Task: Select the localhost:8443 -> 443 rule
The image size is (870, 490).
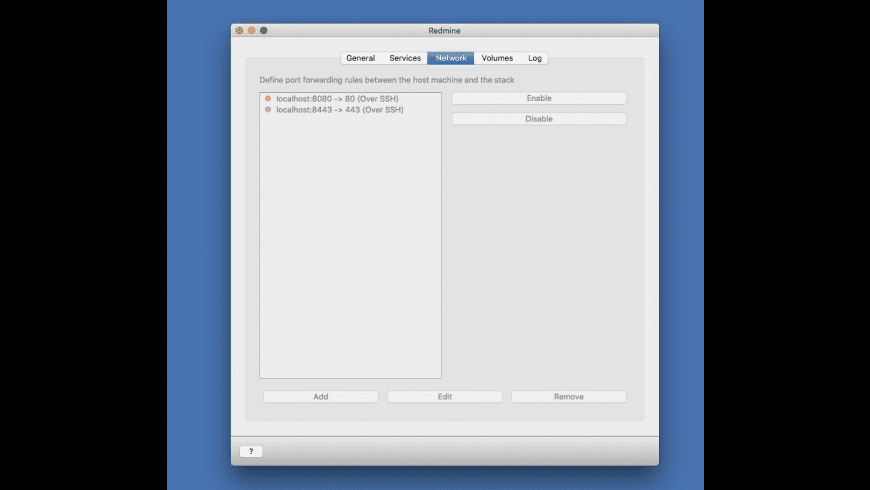Action: pyautogui.click(x=351, y=110)
